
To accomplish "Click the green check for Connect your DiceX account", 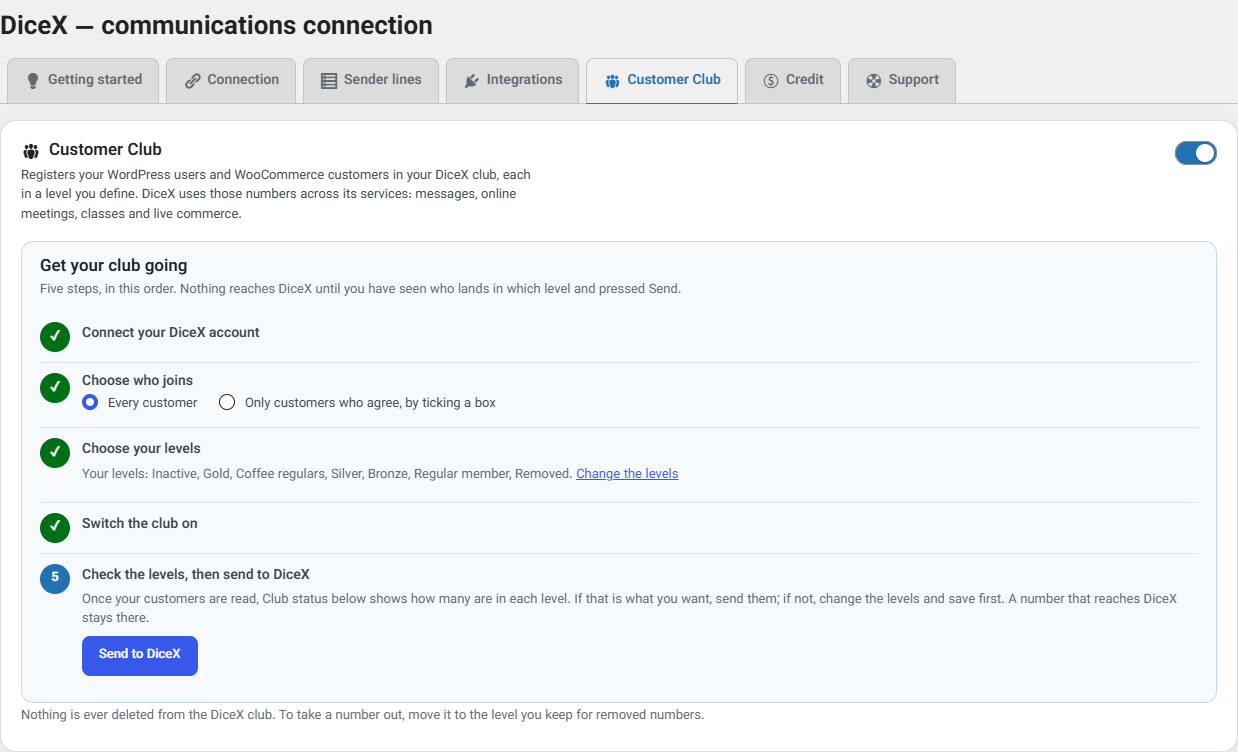I will click(55, 337).
